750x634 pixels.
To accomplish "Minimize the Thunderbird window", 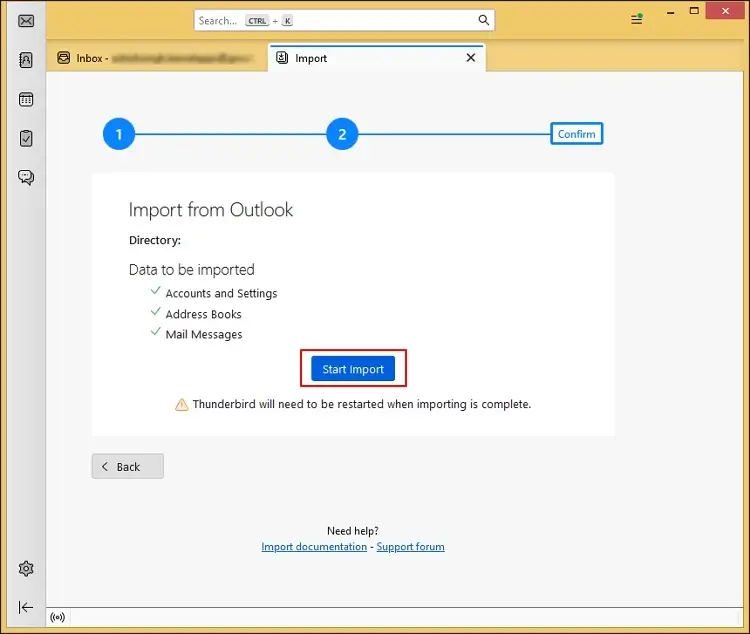I will 670,12.
